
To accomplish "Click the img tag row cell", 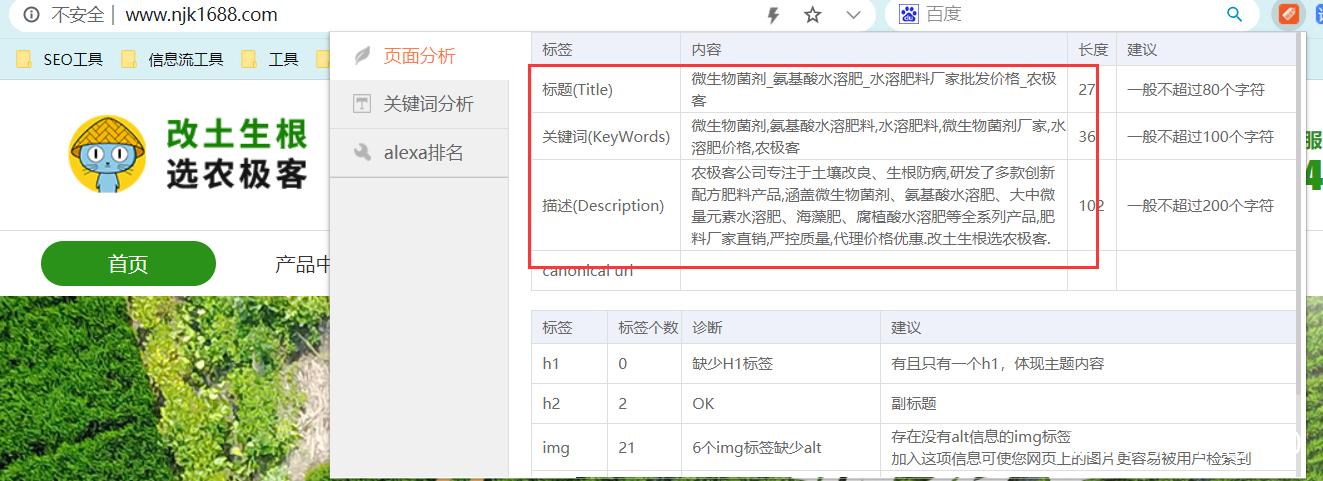I will coord(556,447).
